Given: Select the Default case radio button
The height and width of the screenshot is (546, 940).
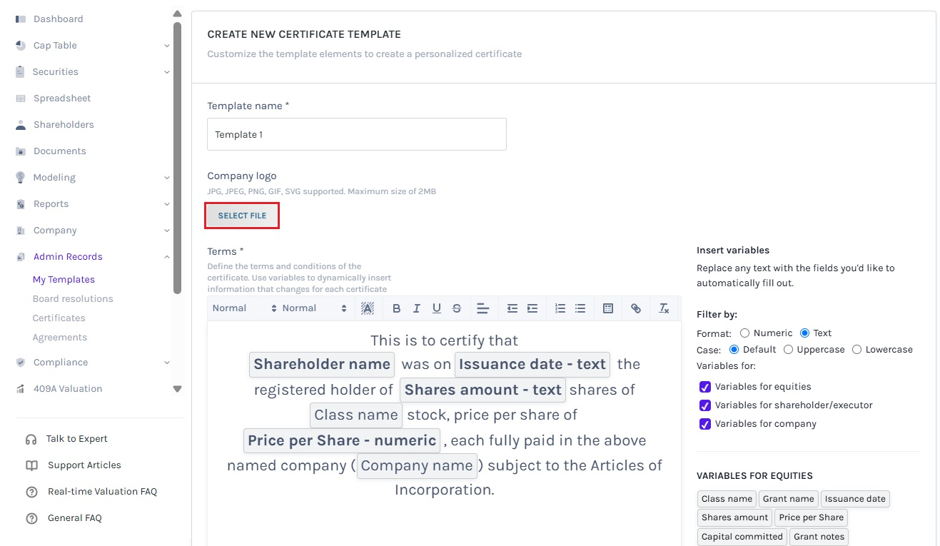Looking at the screenshot, I should coord(734,349).
